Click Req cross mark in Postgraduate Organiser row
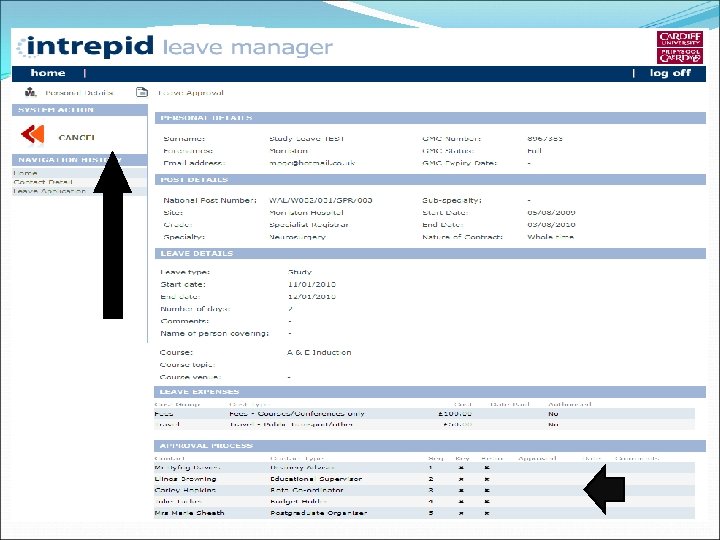This screenshot has height=540, width=720. (461, 513)
